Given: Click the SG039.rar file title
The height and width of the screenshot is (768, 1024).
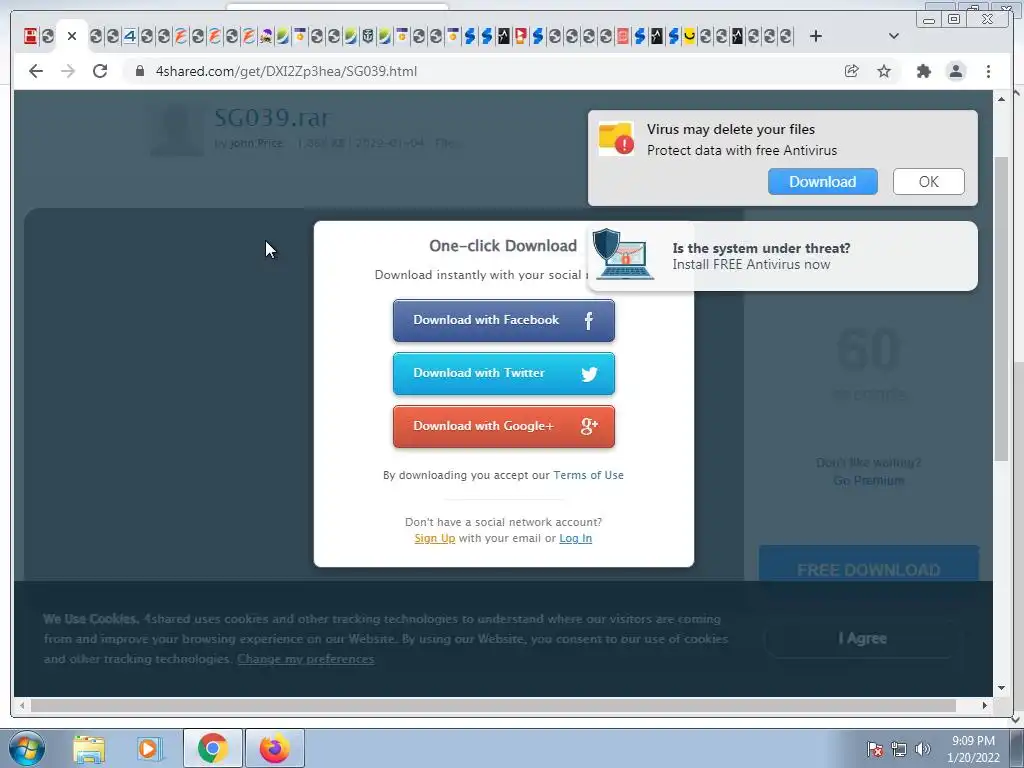Looking at the screenshot, I should point(272,118).
